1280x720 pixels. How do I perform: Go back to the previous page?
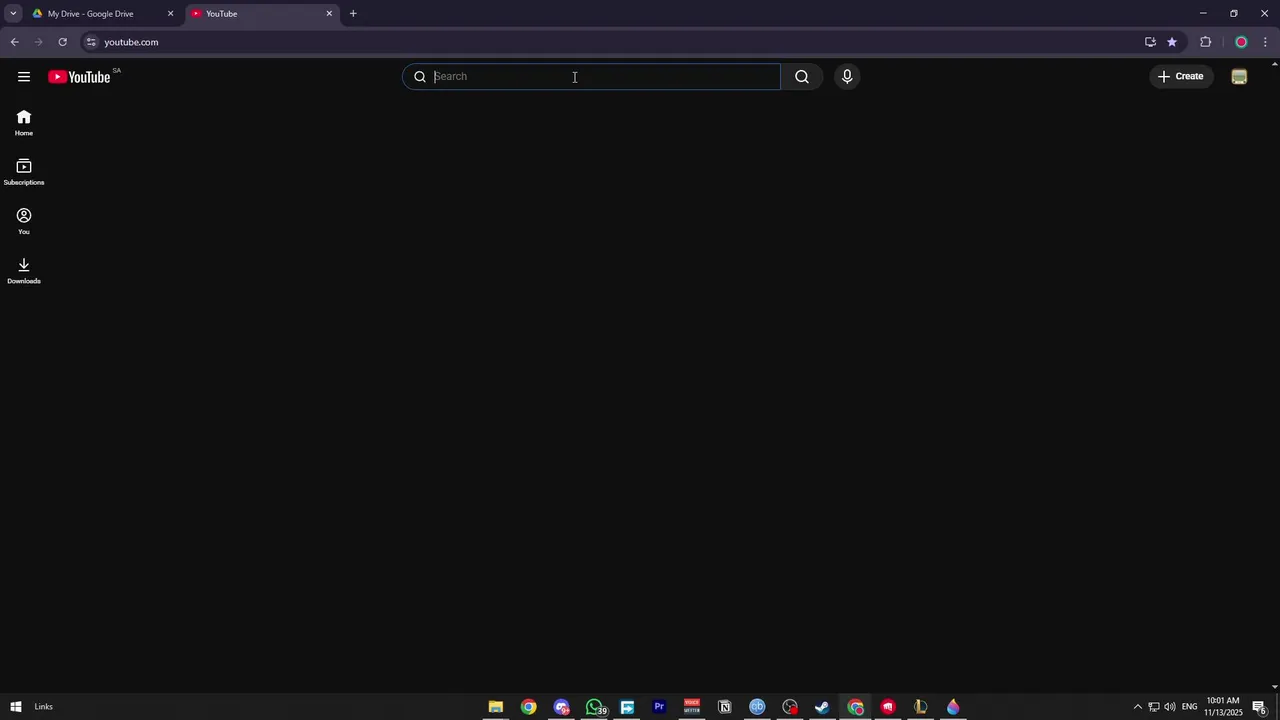pos(14,42)
